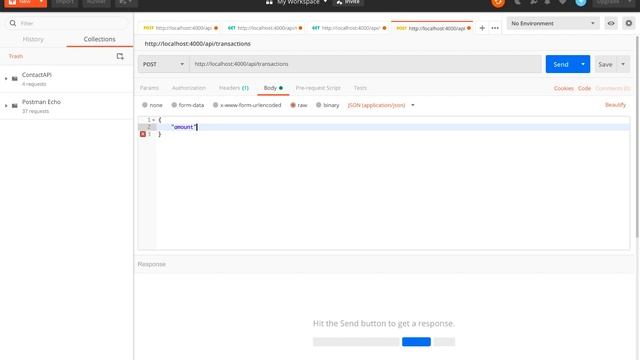Open the Params tab

tap(149, 88)
